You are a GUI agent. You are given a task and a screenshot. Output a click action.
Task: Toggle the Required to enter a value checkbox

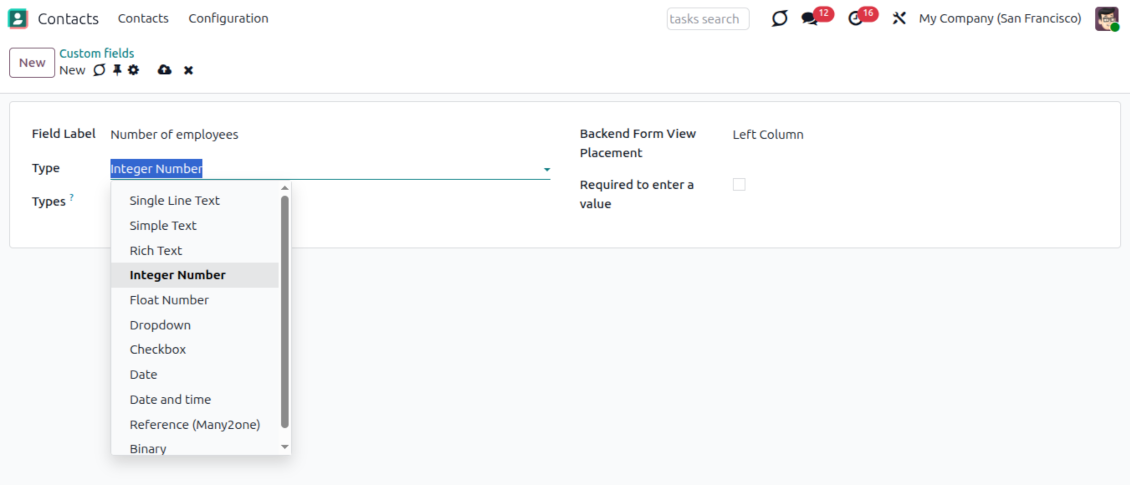click(739, 184)
